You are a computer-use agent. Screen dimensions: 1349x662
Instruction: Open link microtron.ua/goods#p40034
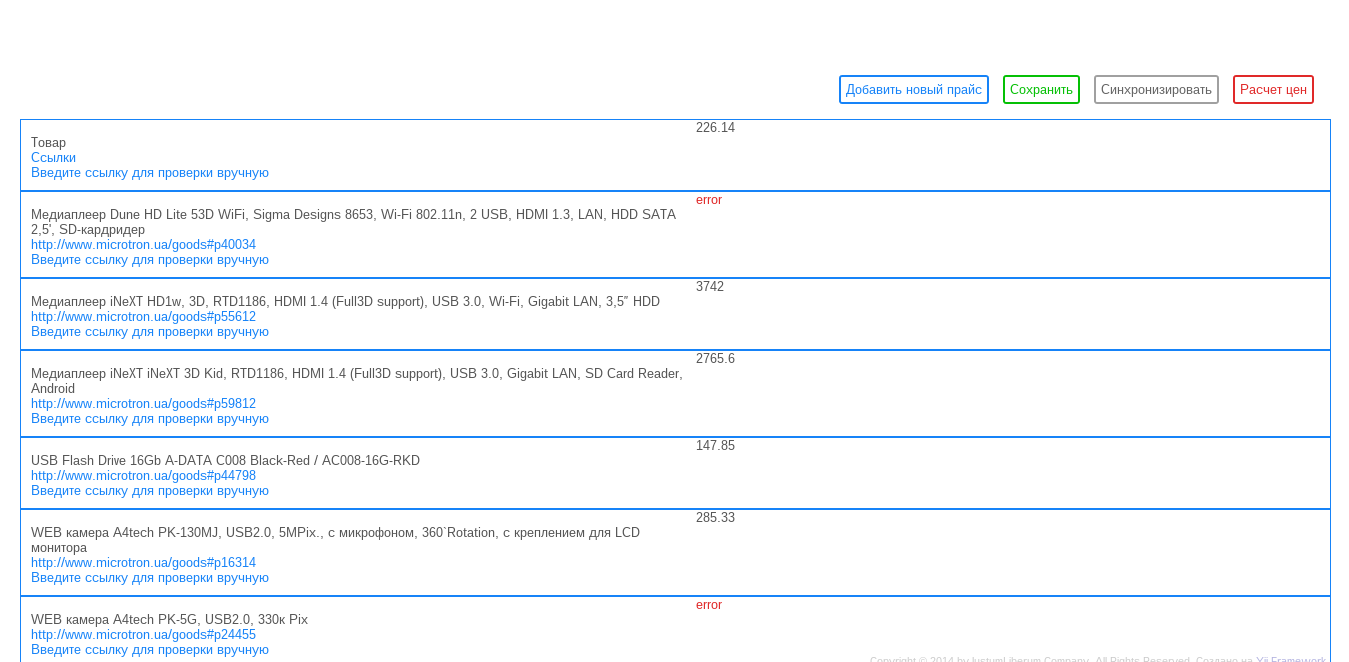tap(143, 245)
